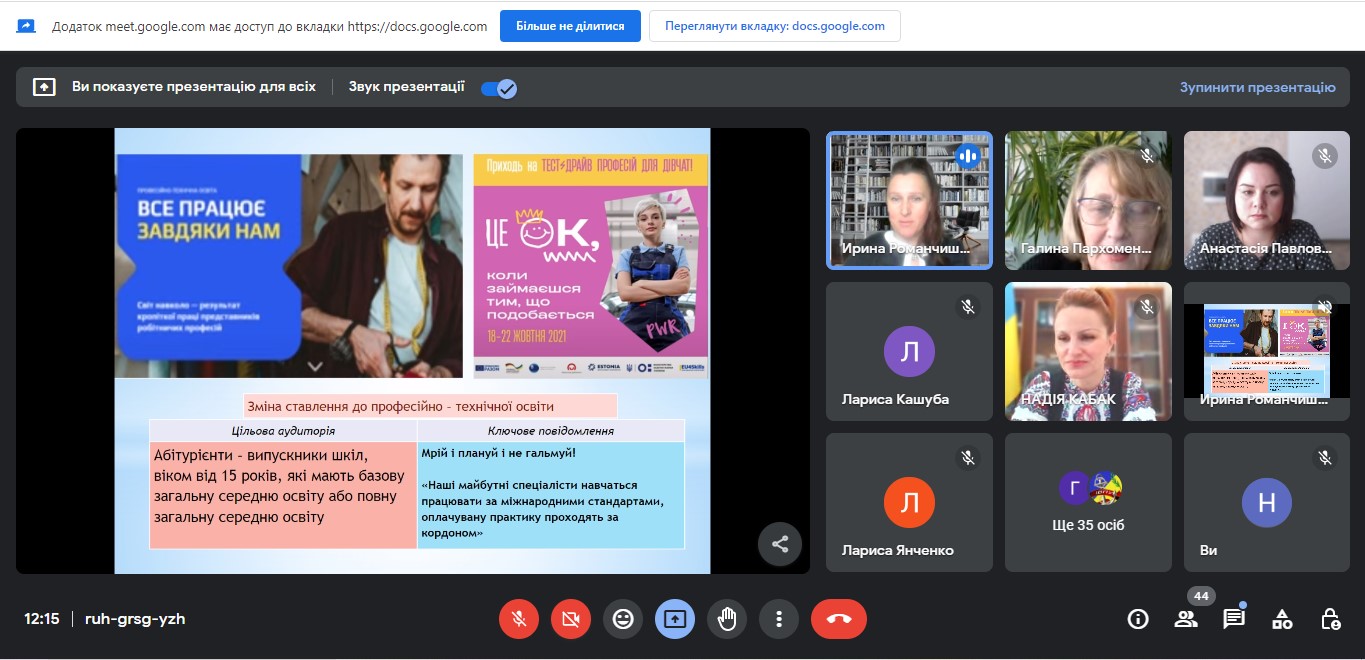Open the chat messages panel
This screenshot has height=660, width=1365.
tap(1234, 619)
